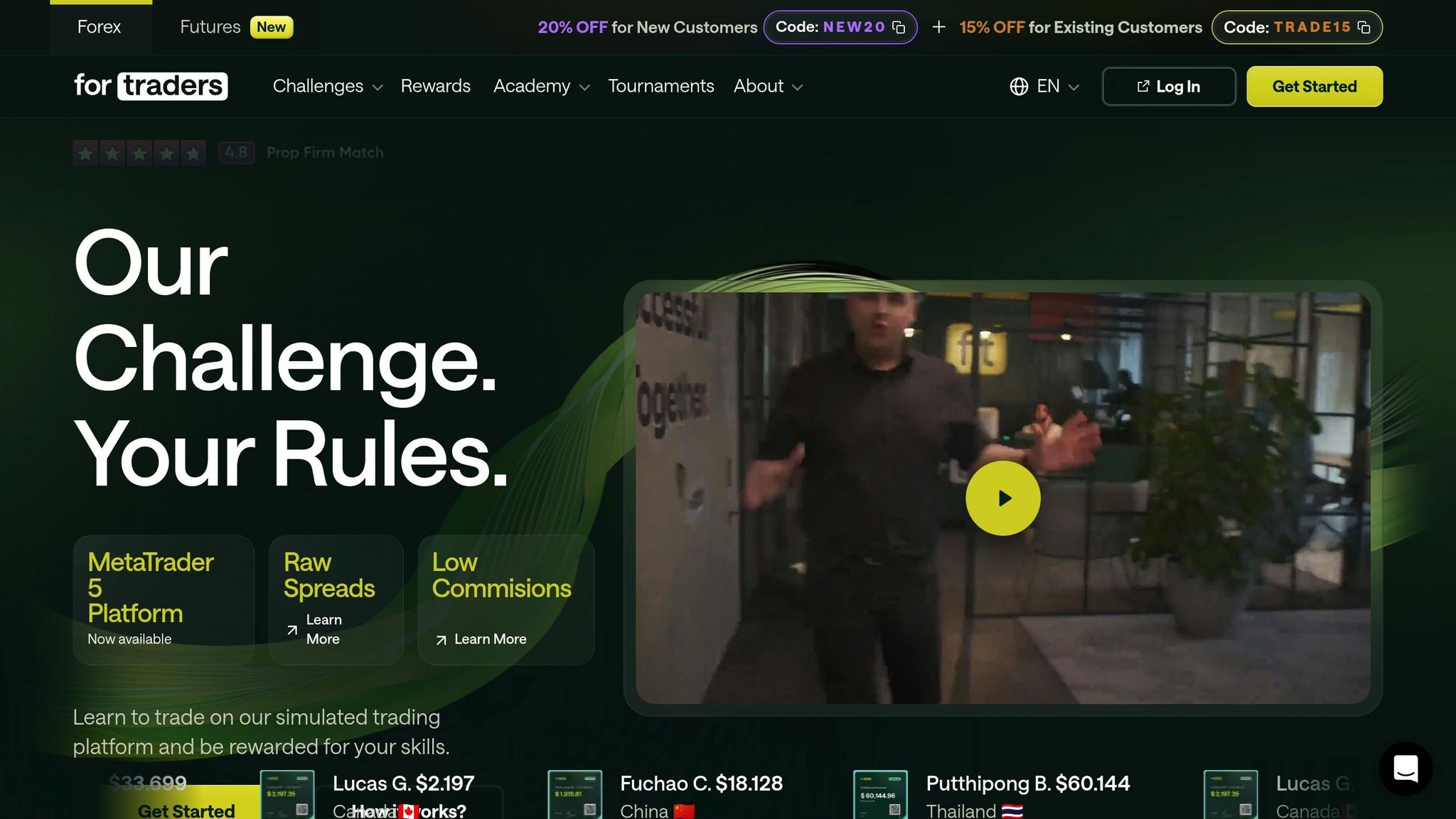This screenshot has width=1456, height=819.
Task: Switch to the Forex tab
Action: pyautogui.click(x=100, y=27)
